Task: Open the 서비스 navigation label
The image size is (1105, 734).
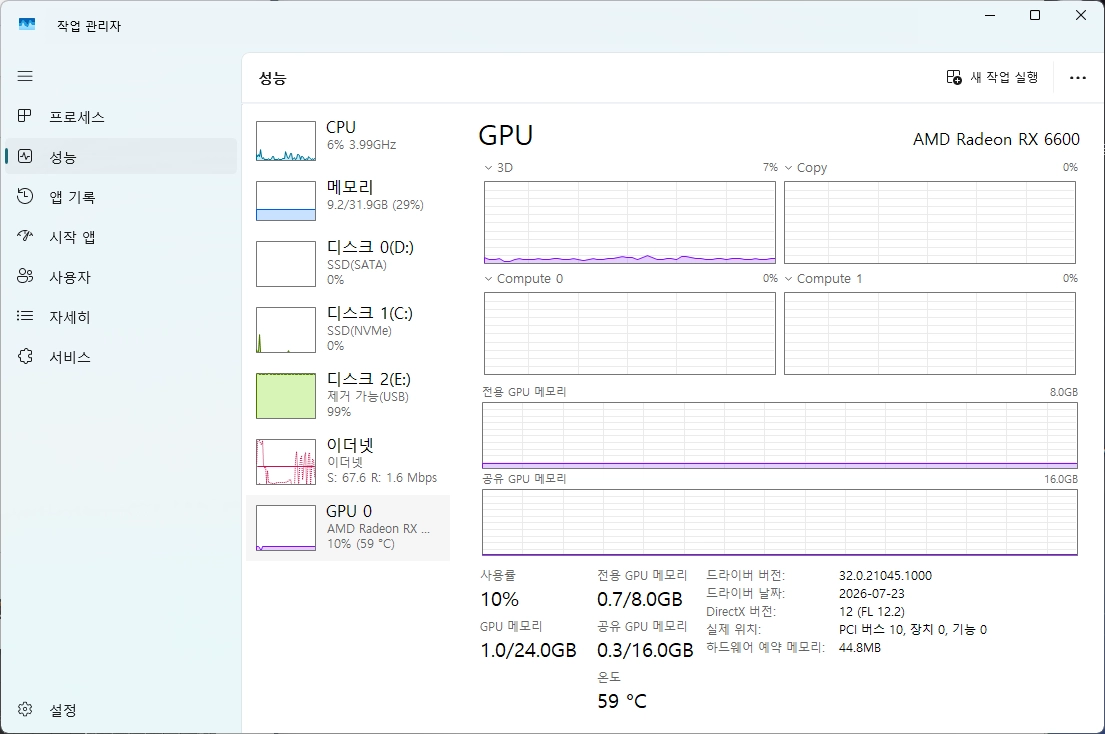Action: [70, 357]
